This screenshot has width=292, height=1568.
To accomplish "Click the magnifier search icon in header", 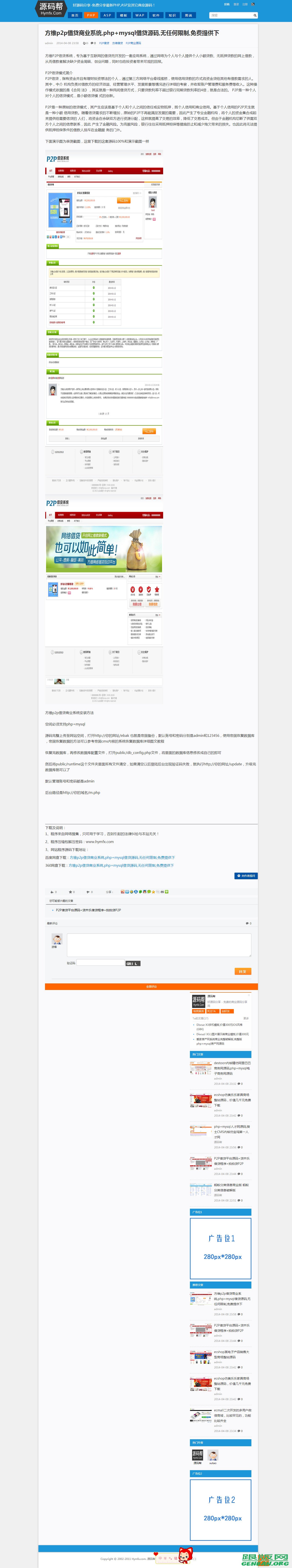I will (x=255, y=15).
